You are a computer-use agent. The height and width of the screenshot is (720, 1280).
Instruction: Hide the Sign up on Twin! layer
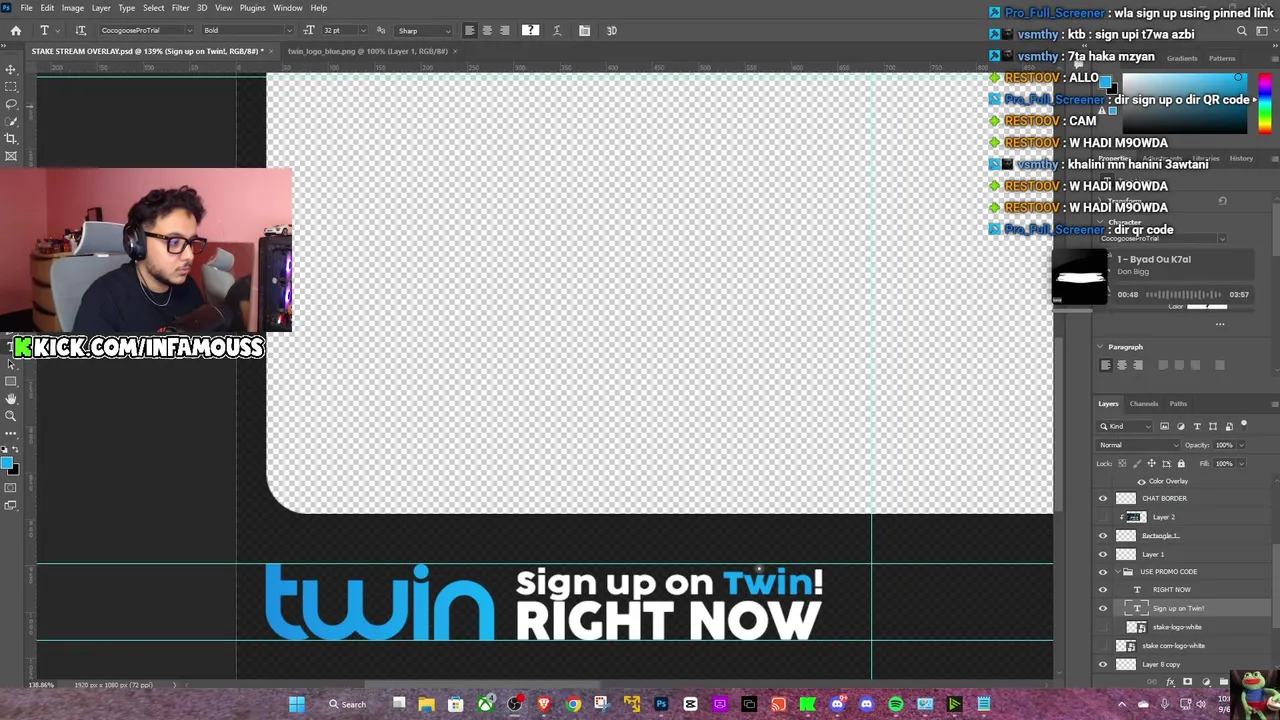click(1103, 608)
